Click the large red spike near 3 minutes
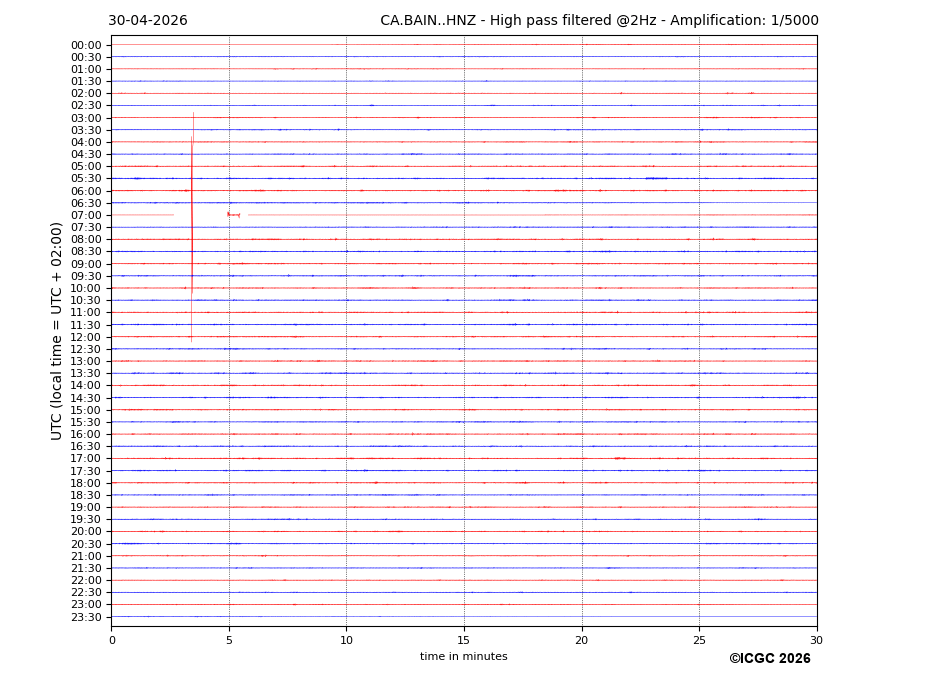The image size is (927, 696). 192,227
